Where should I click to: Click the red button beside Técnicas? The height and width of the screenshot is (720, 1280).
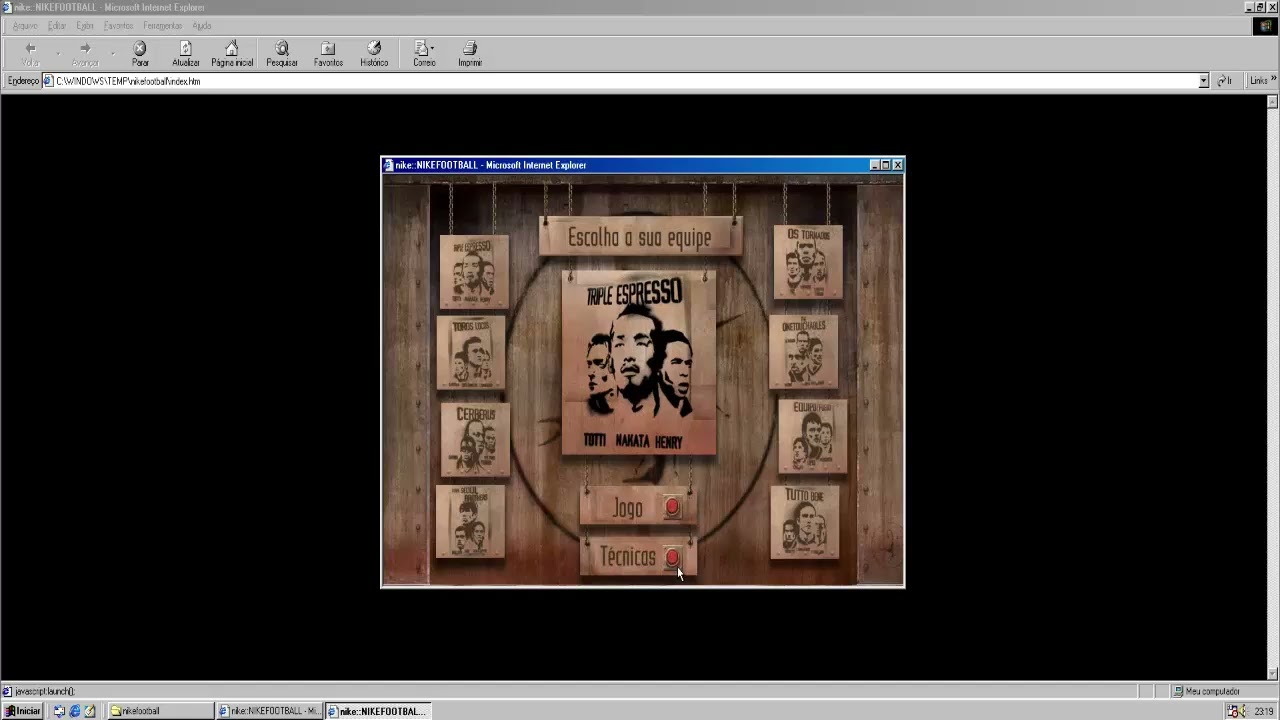[672, 558]
